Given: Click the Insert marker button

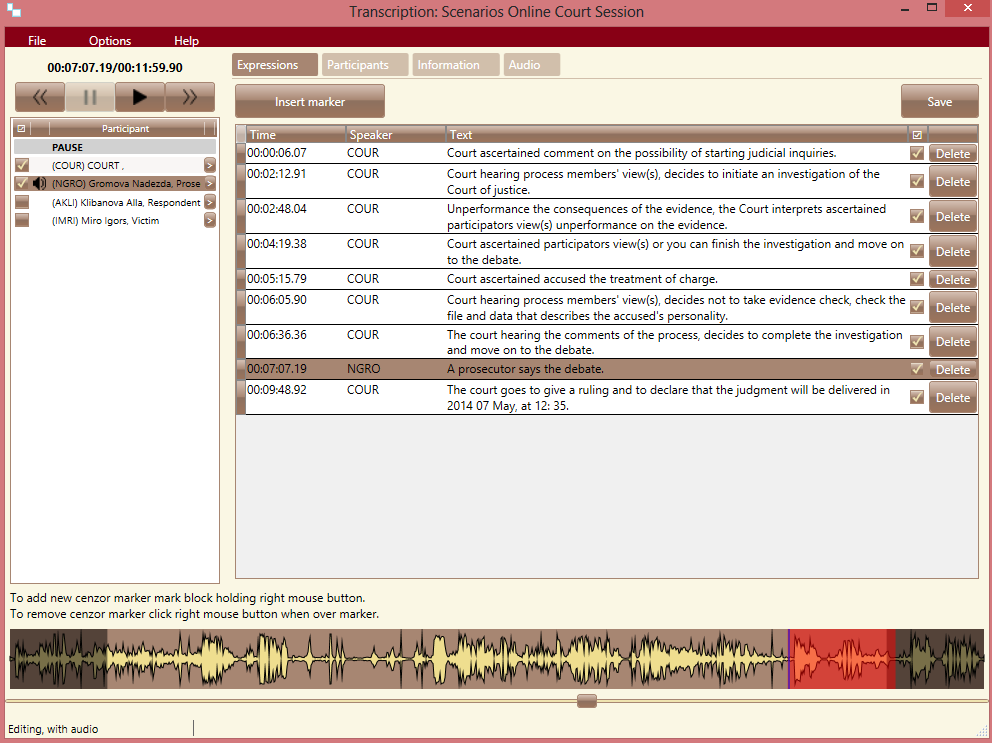Looking at the screenshot, I should pyautogui.click(x=310, y=102).
